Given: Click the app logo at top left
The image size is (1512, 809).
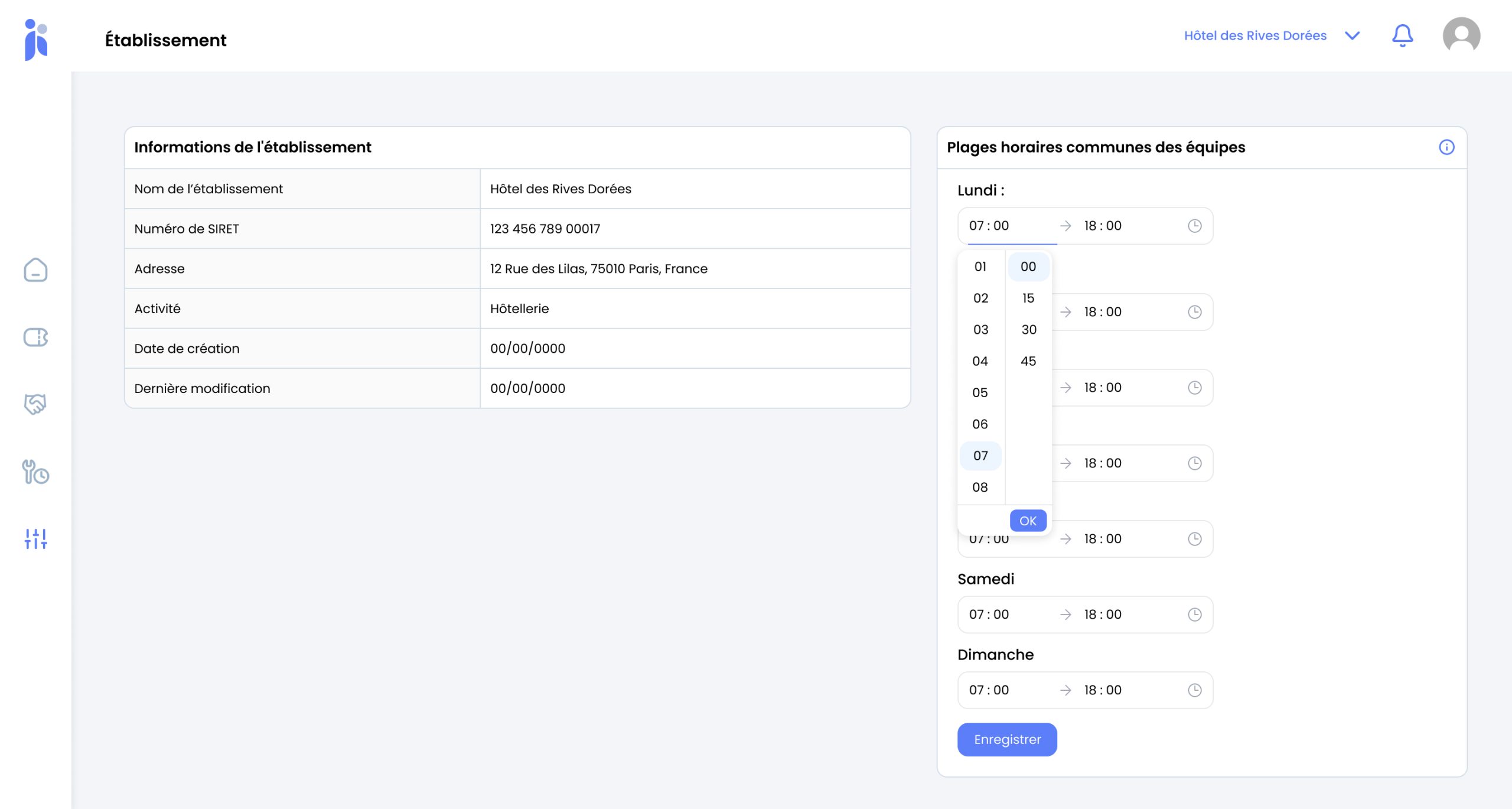Looking at the screenshot, I should pos(36,40).
